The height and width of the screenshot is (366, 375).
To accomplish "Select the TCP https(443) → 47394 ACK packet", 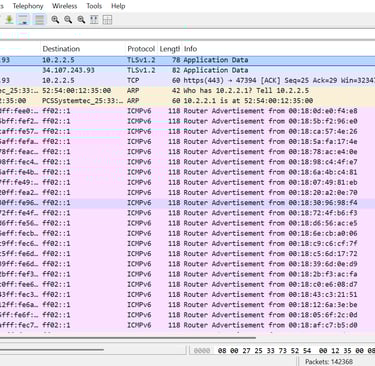I will click(x=187, y=80).
